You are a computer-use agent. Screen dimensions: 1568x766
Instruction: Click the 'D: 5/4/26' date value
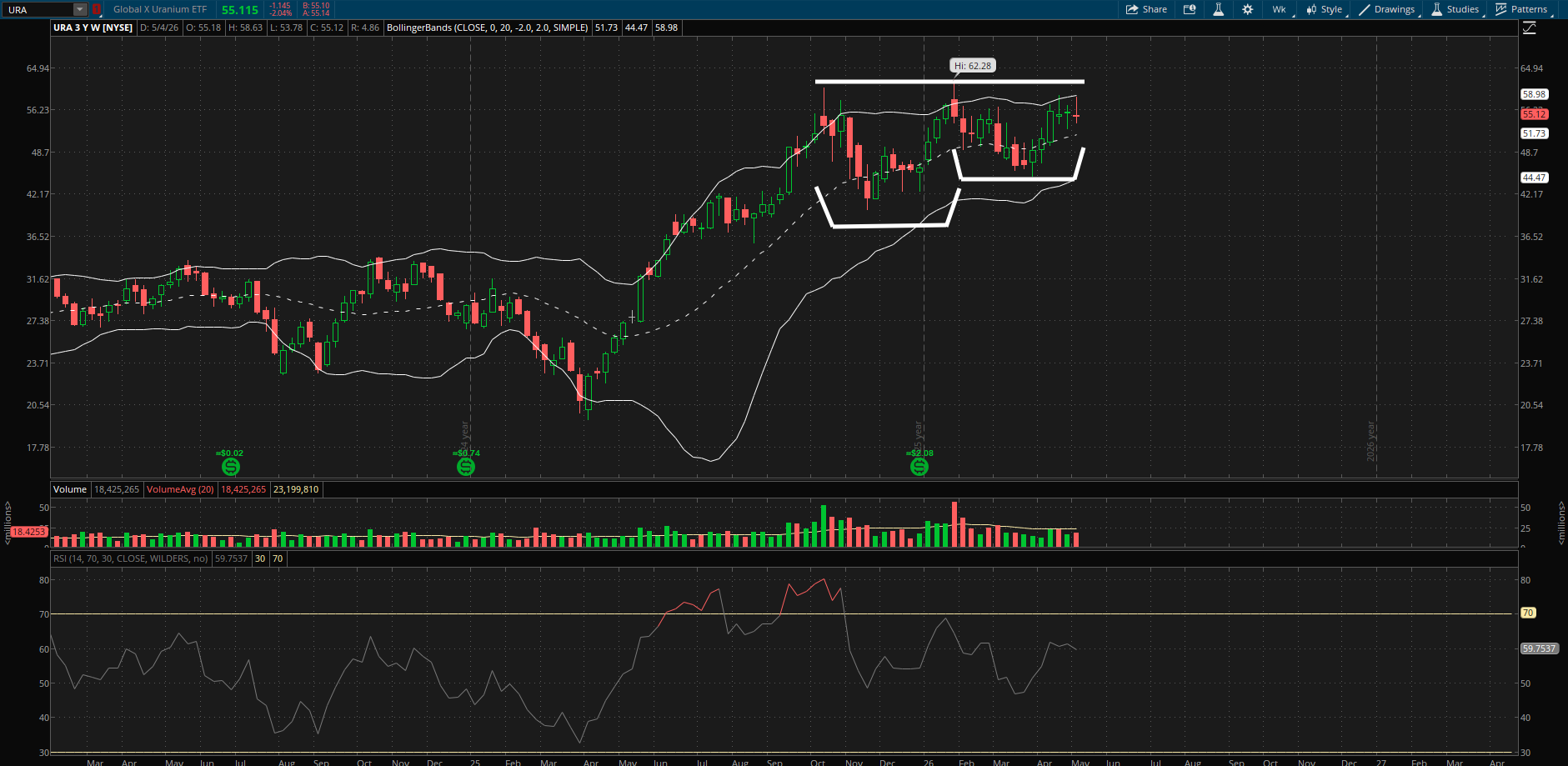tap(159, 28)
